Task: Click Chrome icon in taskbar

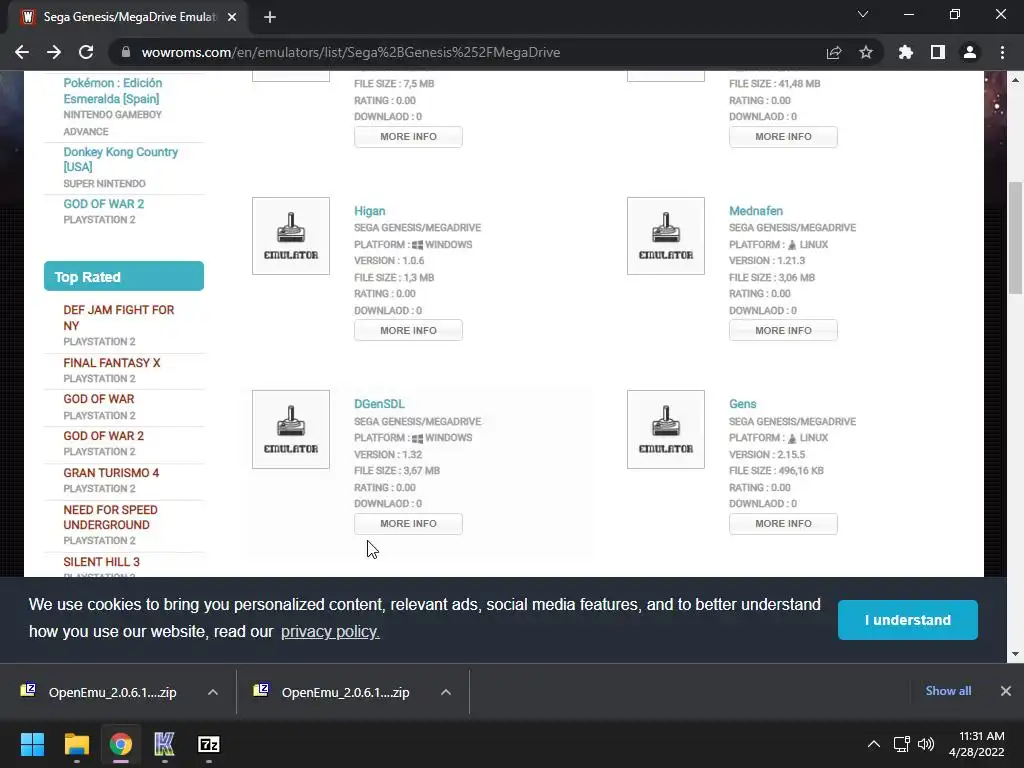Action: click(x=121, y=744)
